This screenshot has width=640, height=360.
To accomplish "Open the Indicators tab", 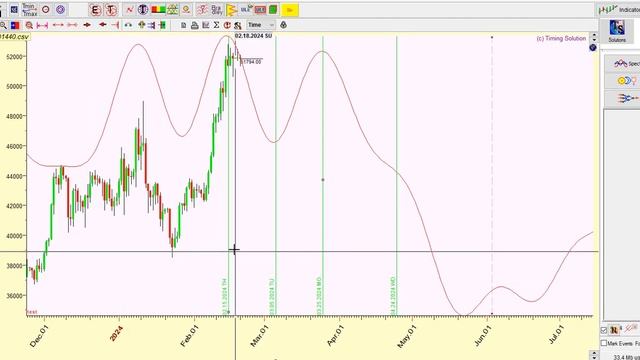I will 619,9.
